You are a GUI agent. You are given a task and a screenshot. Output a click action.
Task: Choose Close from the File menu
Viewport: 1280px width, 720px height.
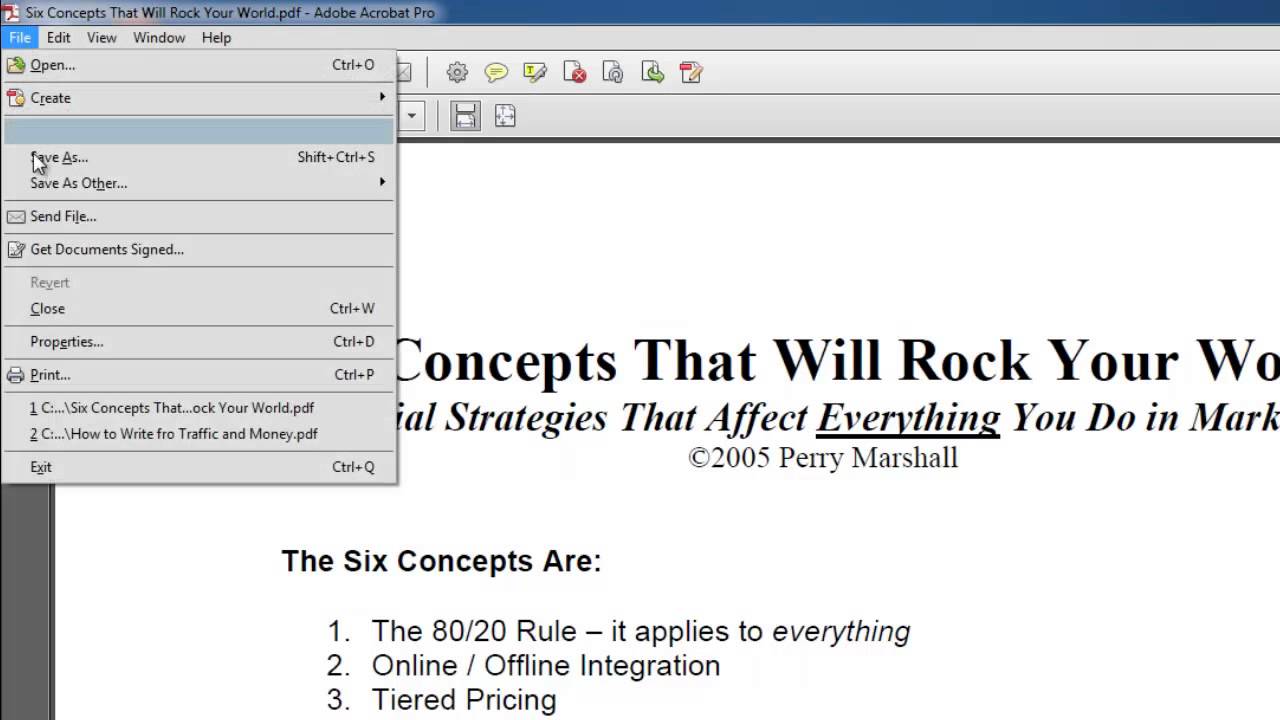click(198, 308)
